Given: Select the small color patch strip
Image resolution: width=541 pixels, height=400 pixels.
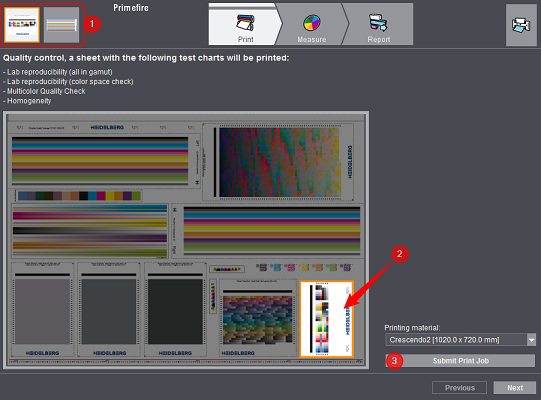Looking at the screenshot, I should click(79, 196).
